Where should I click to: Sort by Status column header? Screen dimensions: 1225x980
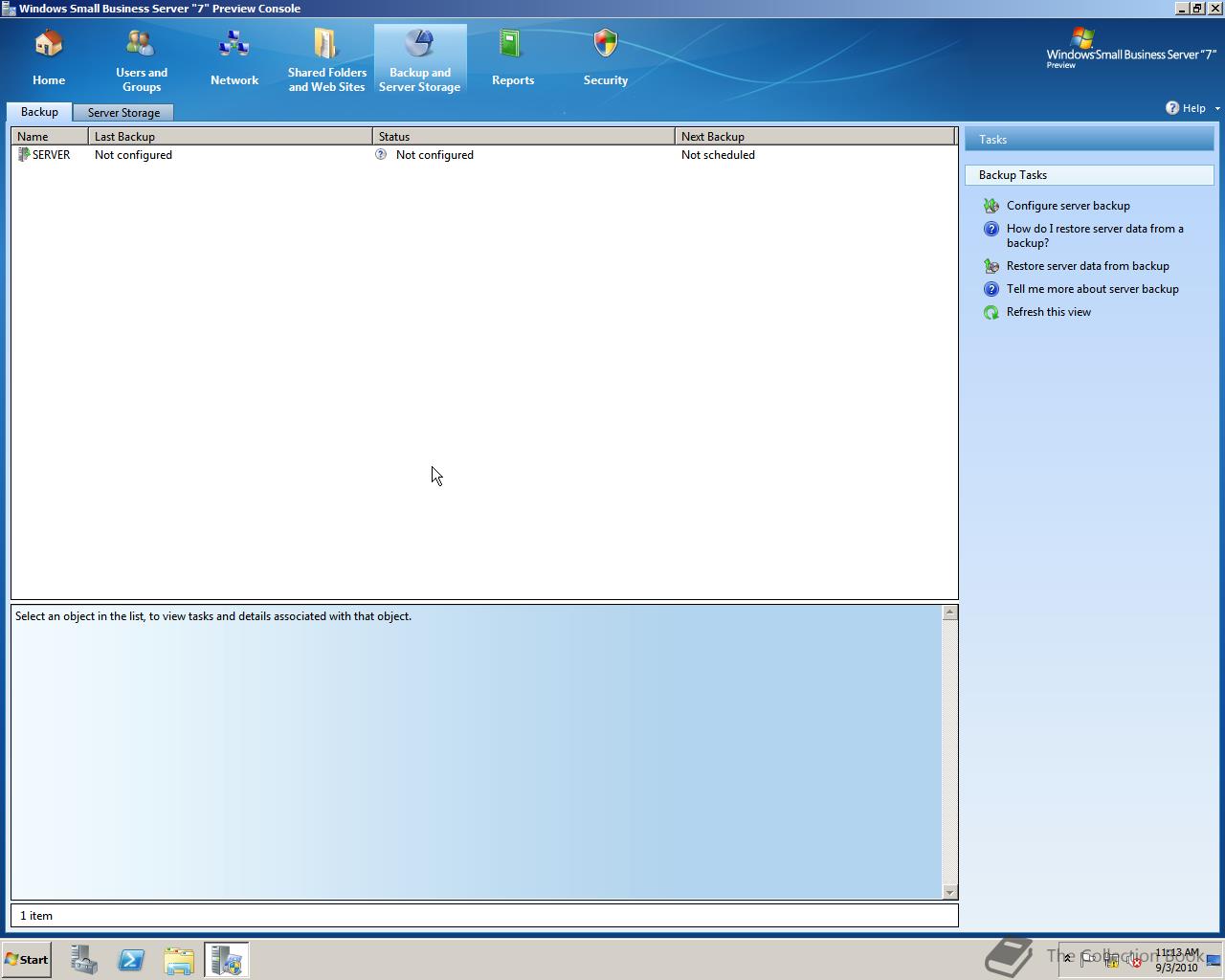point(524,137)
